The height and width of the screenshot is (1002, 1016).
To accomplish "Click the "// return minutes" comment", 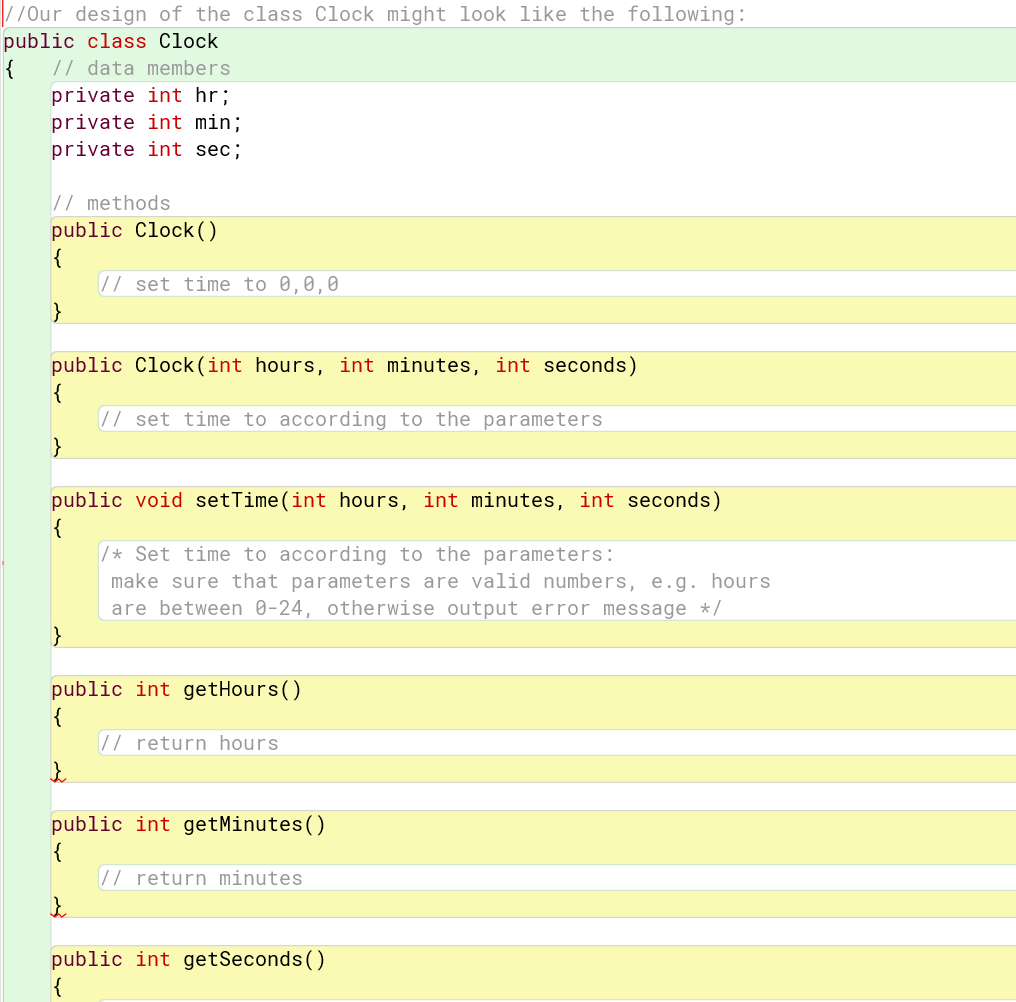I will (x=200, y=878).
